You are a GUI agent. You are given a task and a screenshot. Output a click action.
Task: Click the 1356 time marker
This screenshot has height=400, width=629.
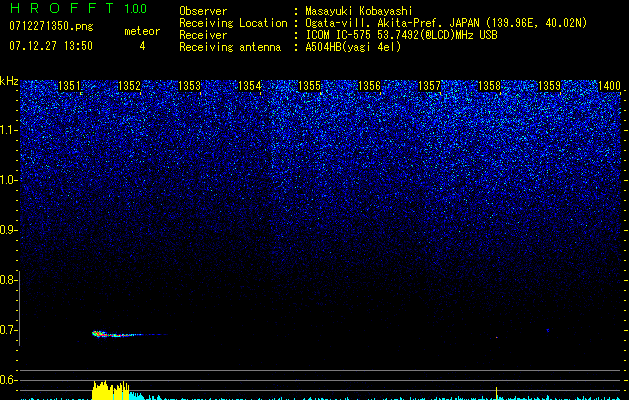369,86
